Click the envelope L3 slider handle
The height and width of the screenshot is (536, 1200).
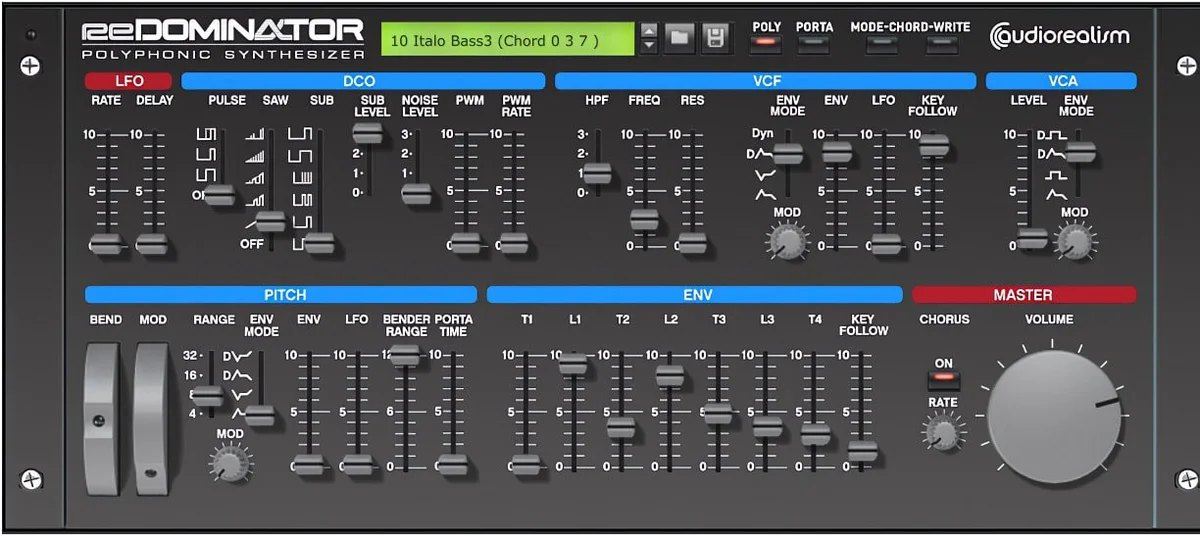pos(767,425)
